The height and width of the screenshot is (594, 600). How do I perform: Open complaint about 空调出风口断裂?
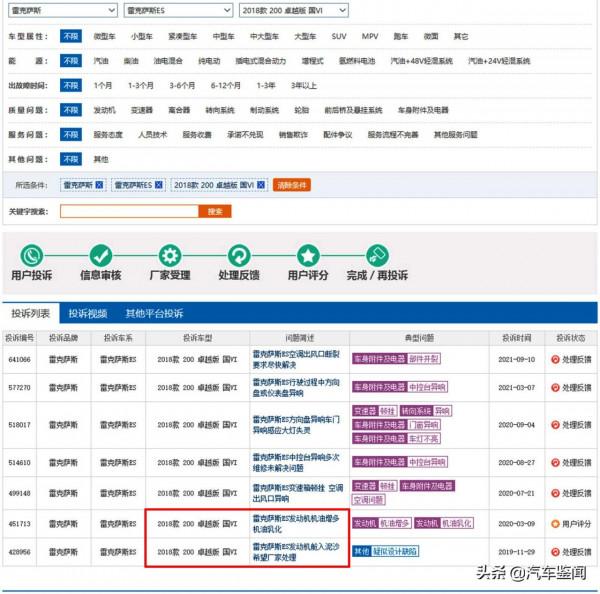pos(296,359)
